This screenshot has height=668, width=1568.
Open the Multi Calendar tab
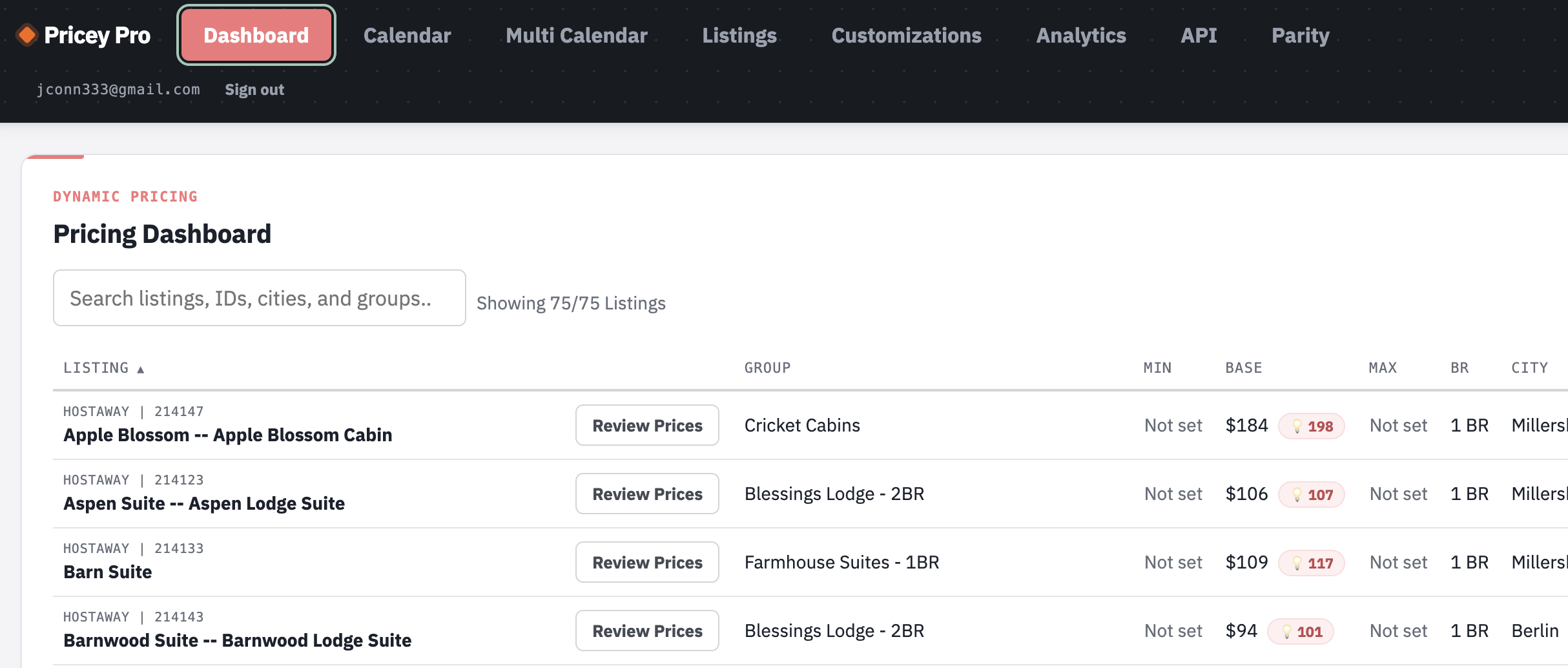(x=577, y=35)
